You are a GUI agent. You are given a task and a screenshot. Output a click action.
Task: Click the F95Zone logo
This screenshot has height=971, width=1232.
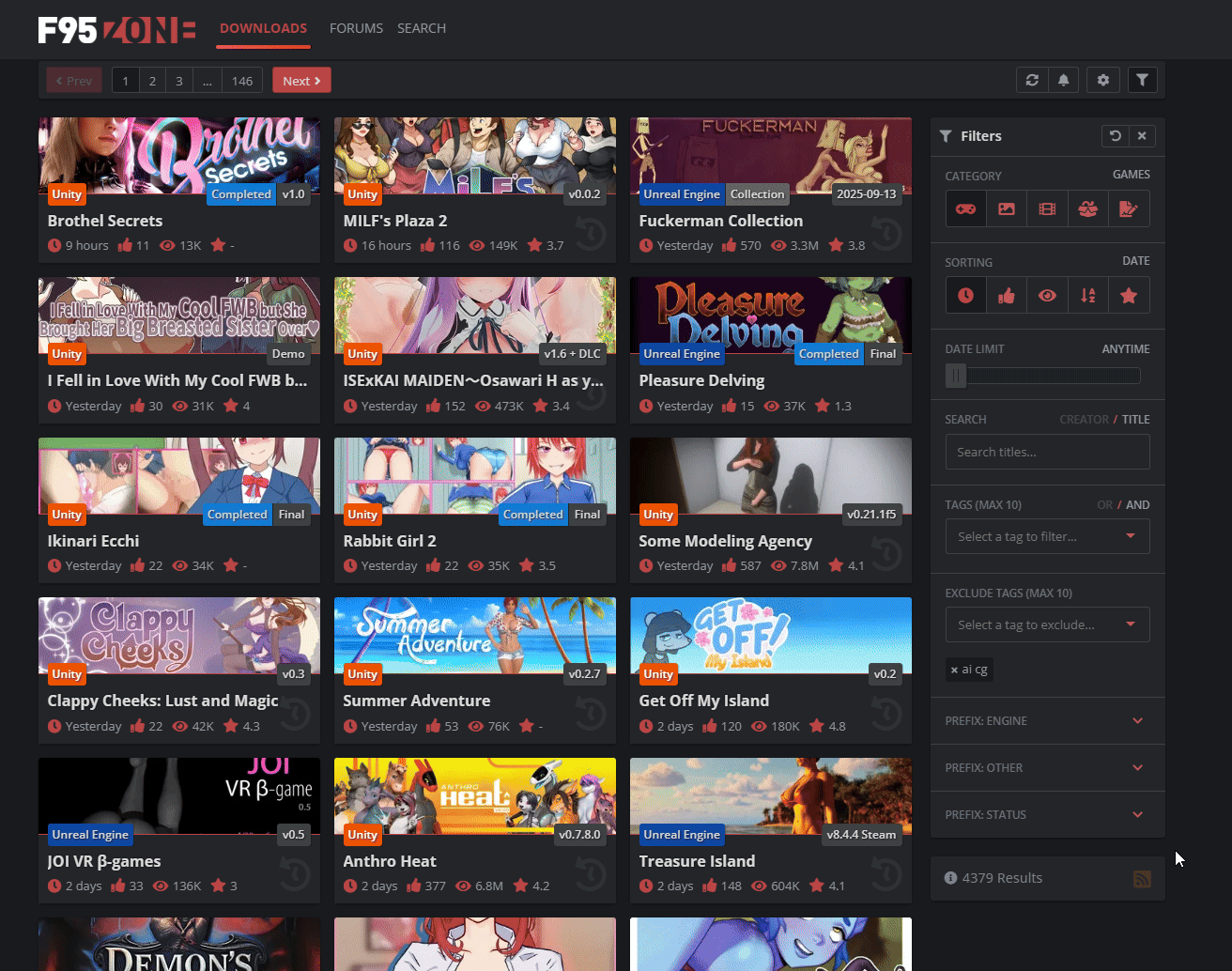[116, 30]
